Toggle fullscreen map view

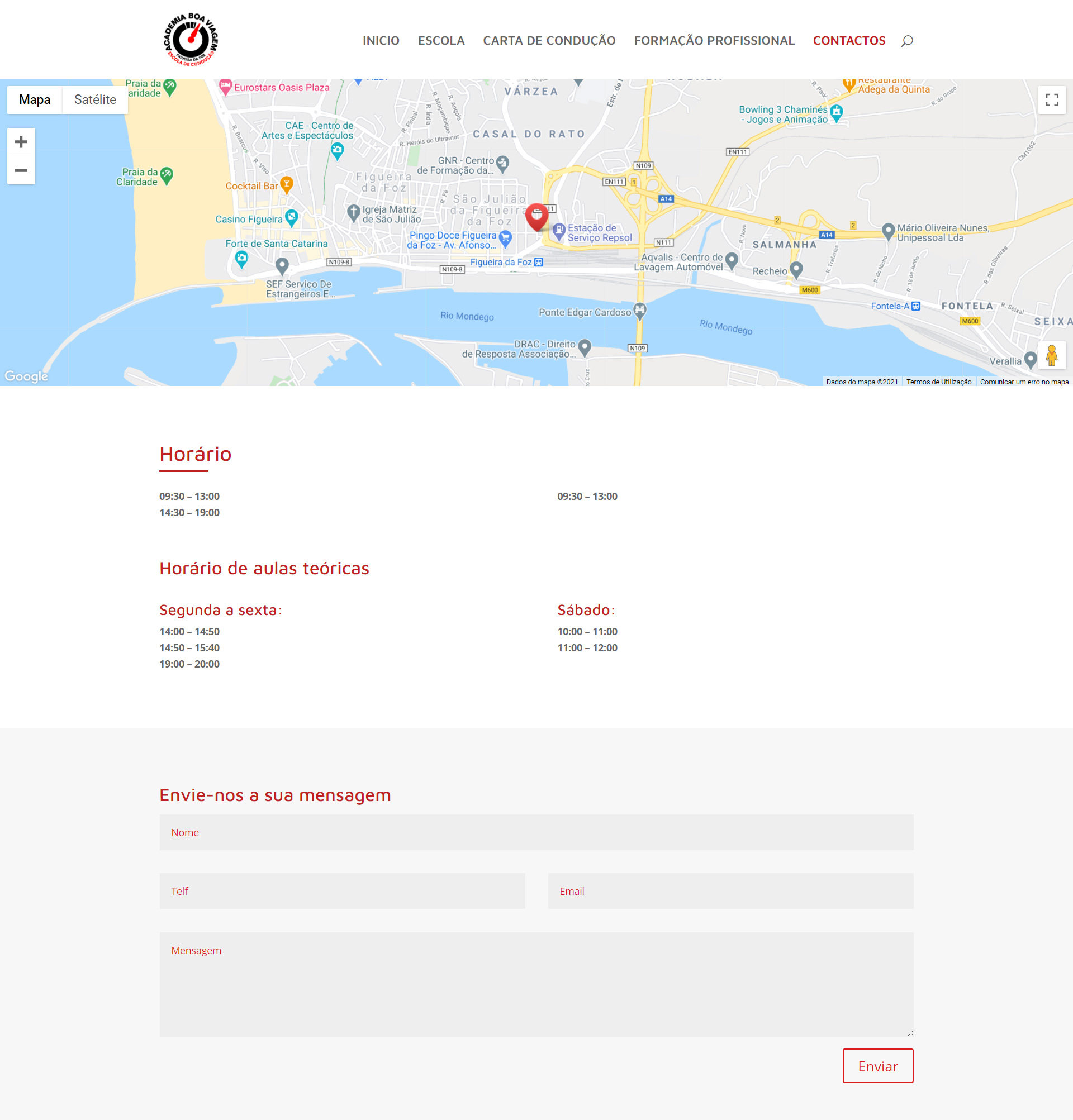(1051, 99)
